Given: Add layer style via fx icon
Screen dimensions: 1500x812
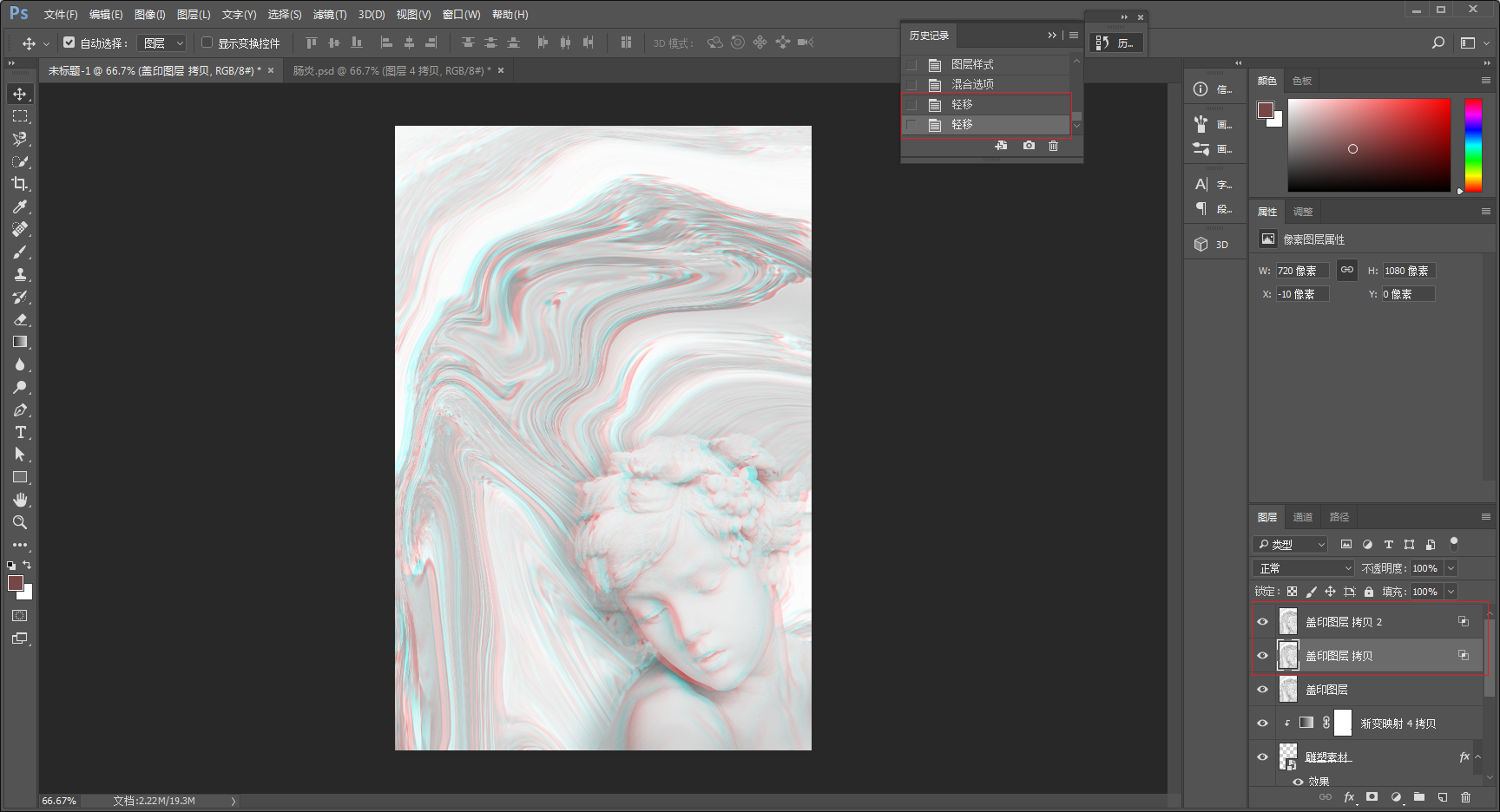Looking at the screenshot, I should click(1349, 797).
